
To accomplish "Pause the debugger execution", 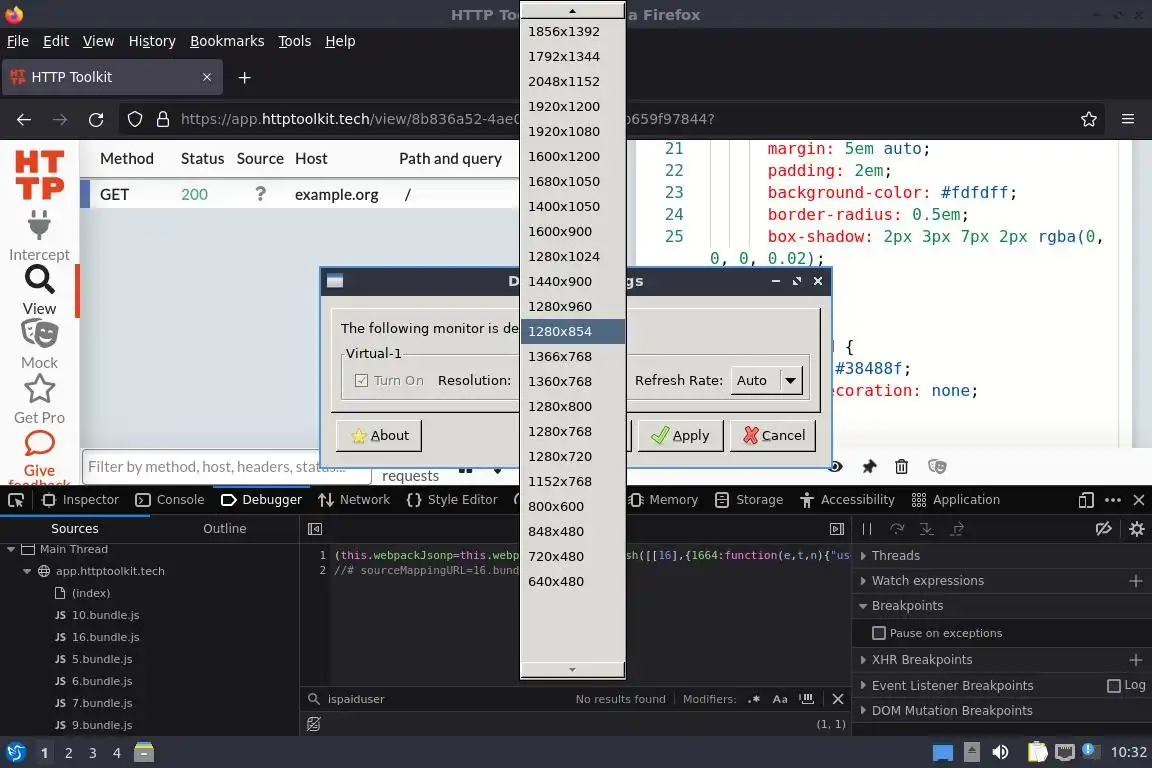I will tap(867, 528).
